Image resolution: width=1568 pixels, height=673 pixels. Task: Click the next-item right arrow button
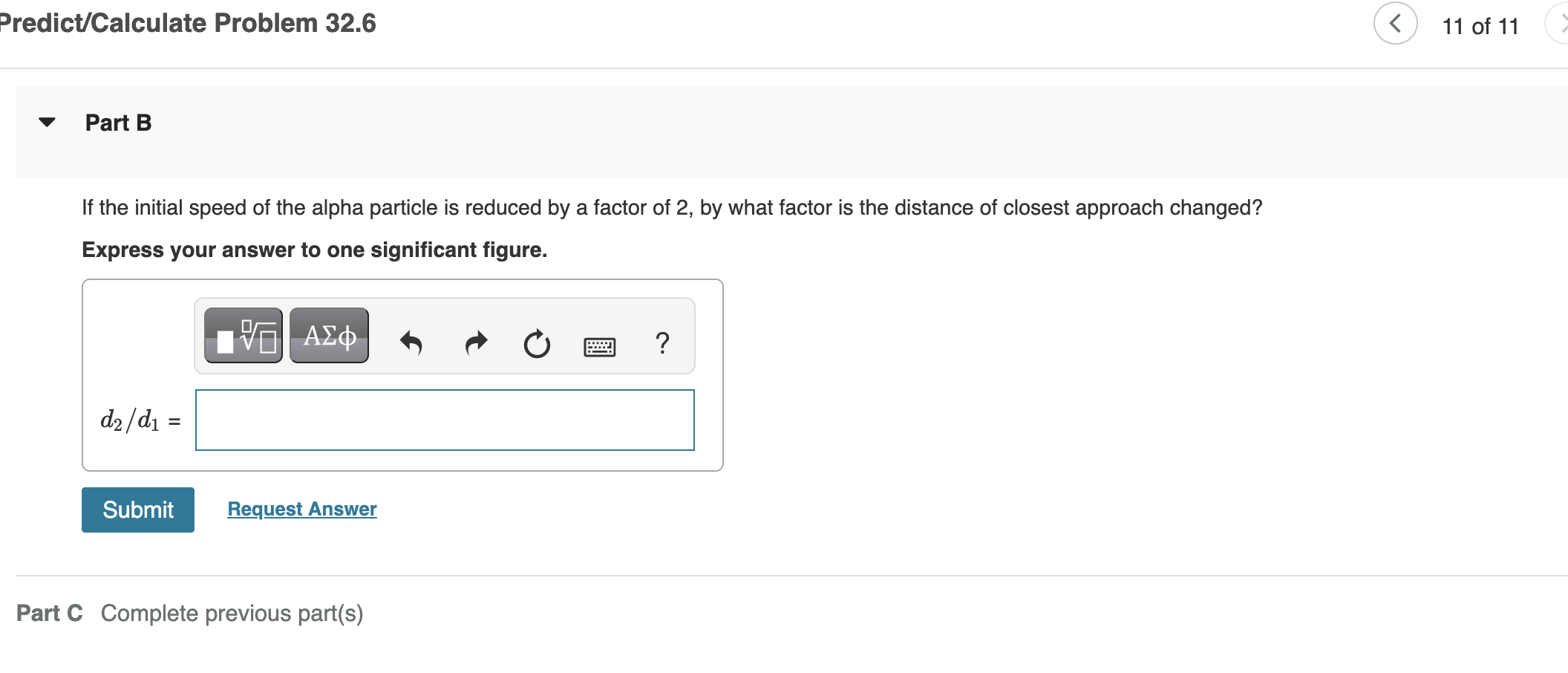click(1561, 23)
